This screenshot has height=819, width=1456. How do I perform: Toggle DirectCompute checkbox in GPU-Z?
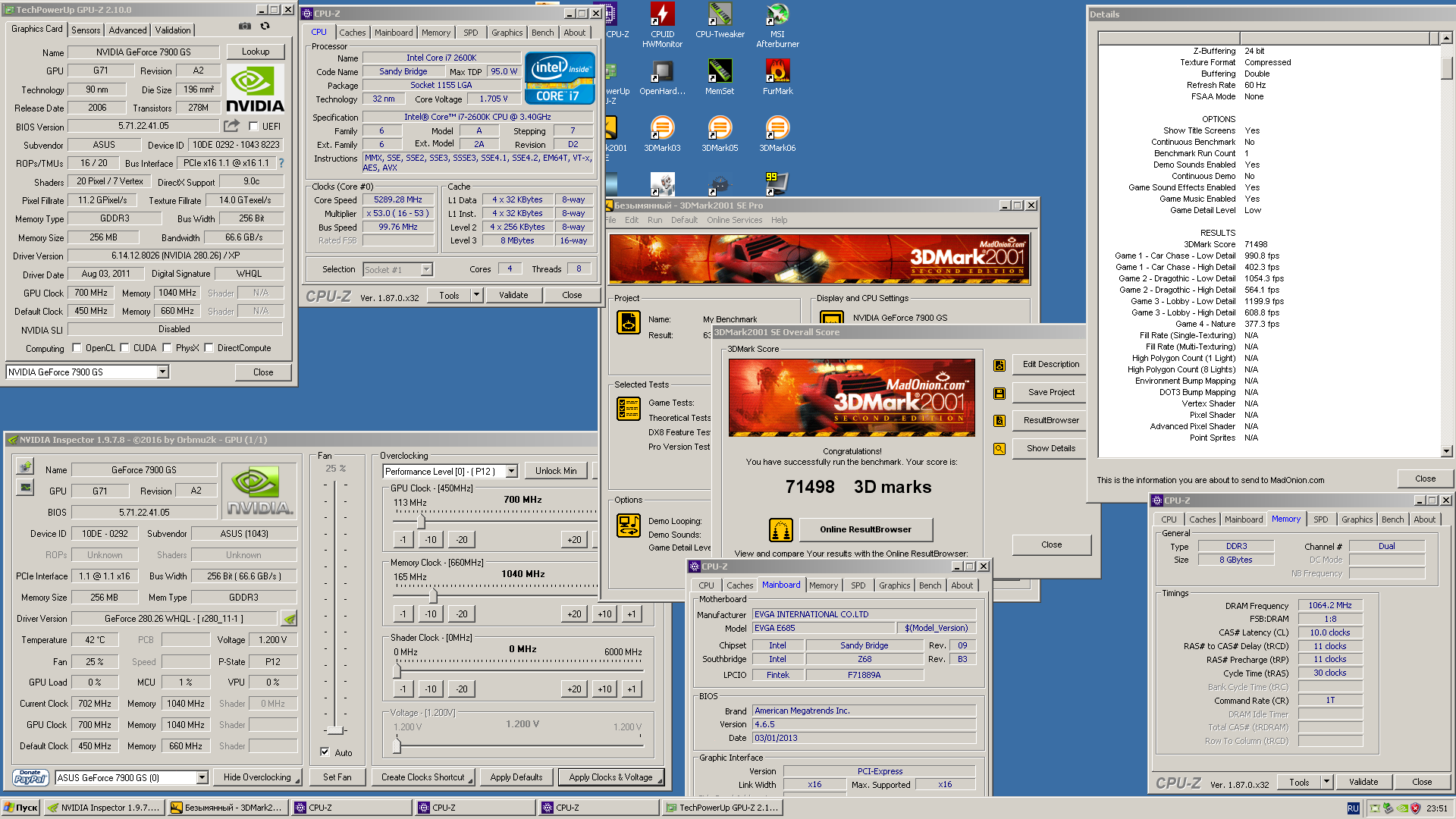(209, 348)
